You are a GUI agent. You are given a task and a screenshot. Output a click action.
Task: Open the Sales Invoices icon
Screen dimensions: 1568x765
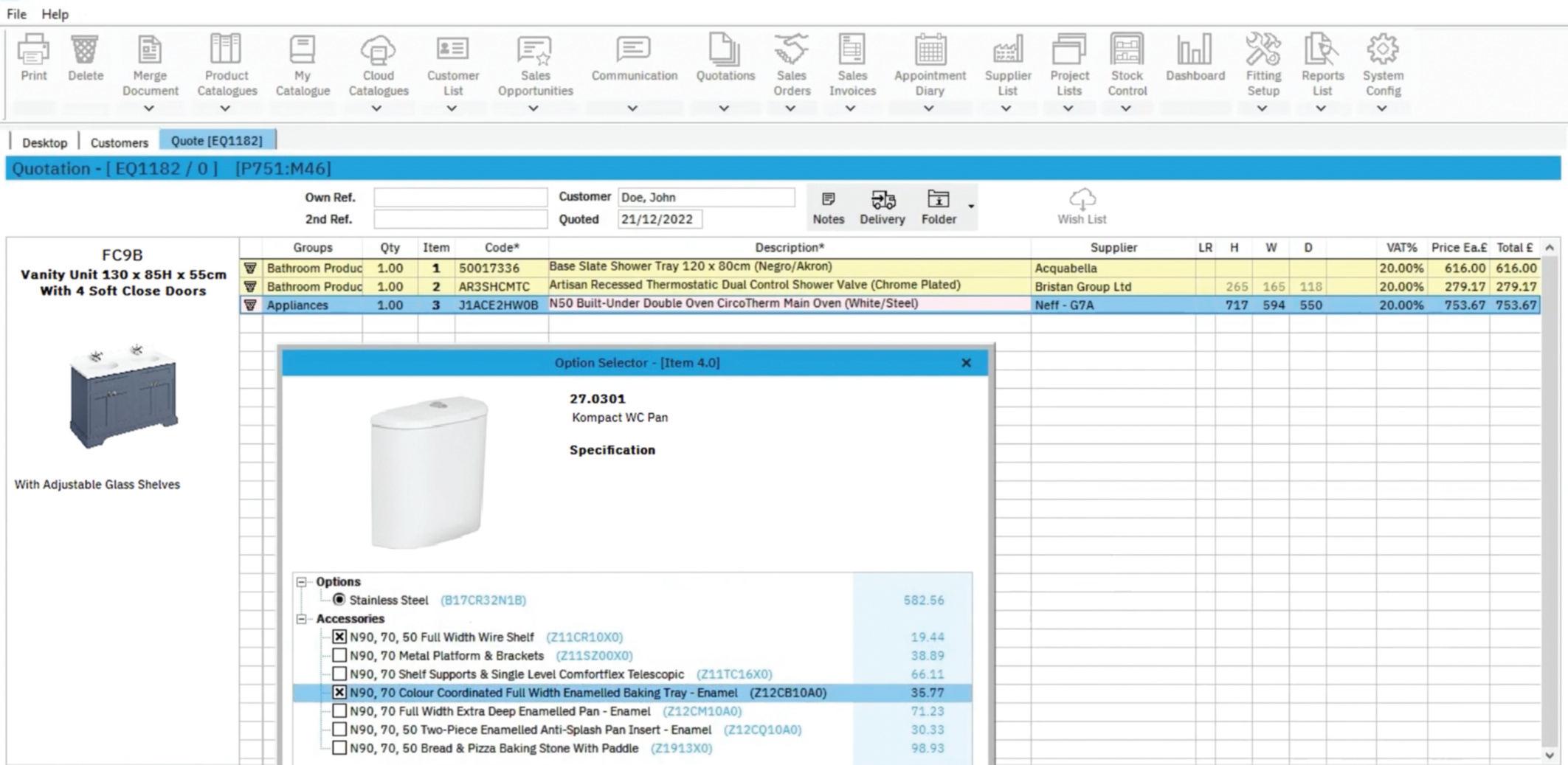click(852, 49)
